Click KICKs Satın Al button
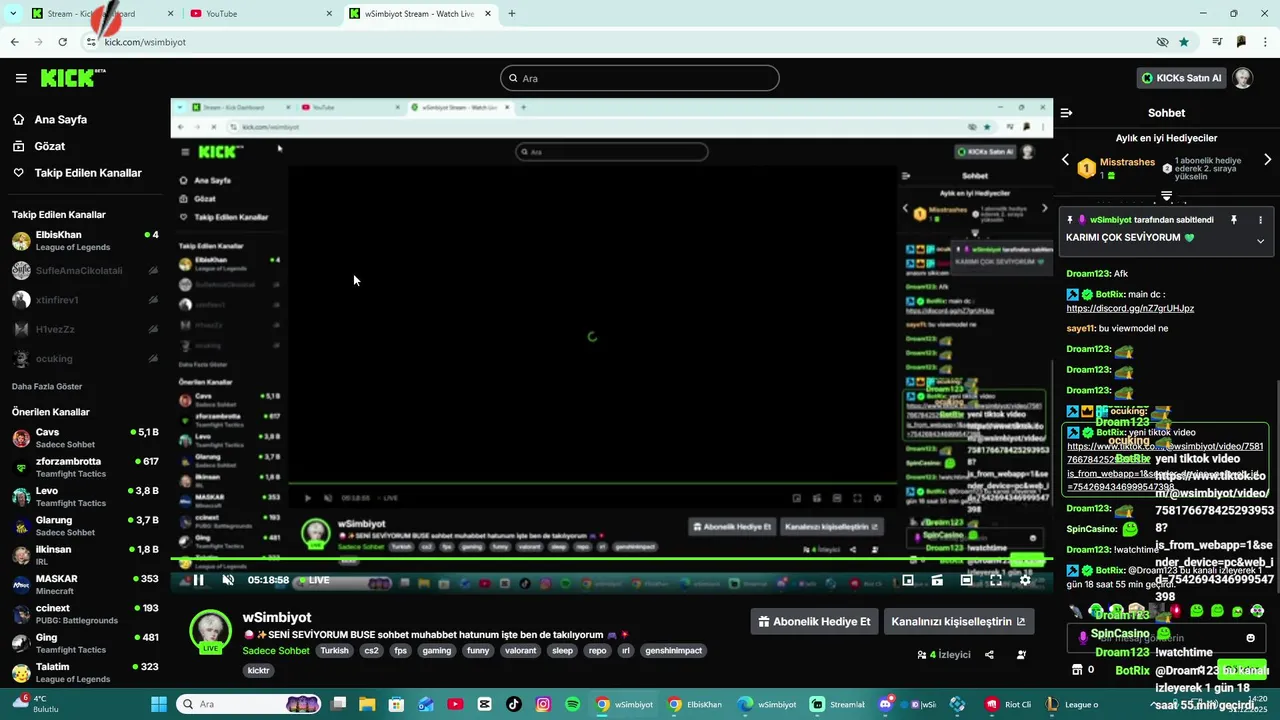 coord(1180,78)
